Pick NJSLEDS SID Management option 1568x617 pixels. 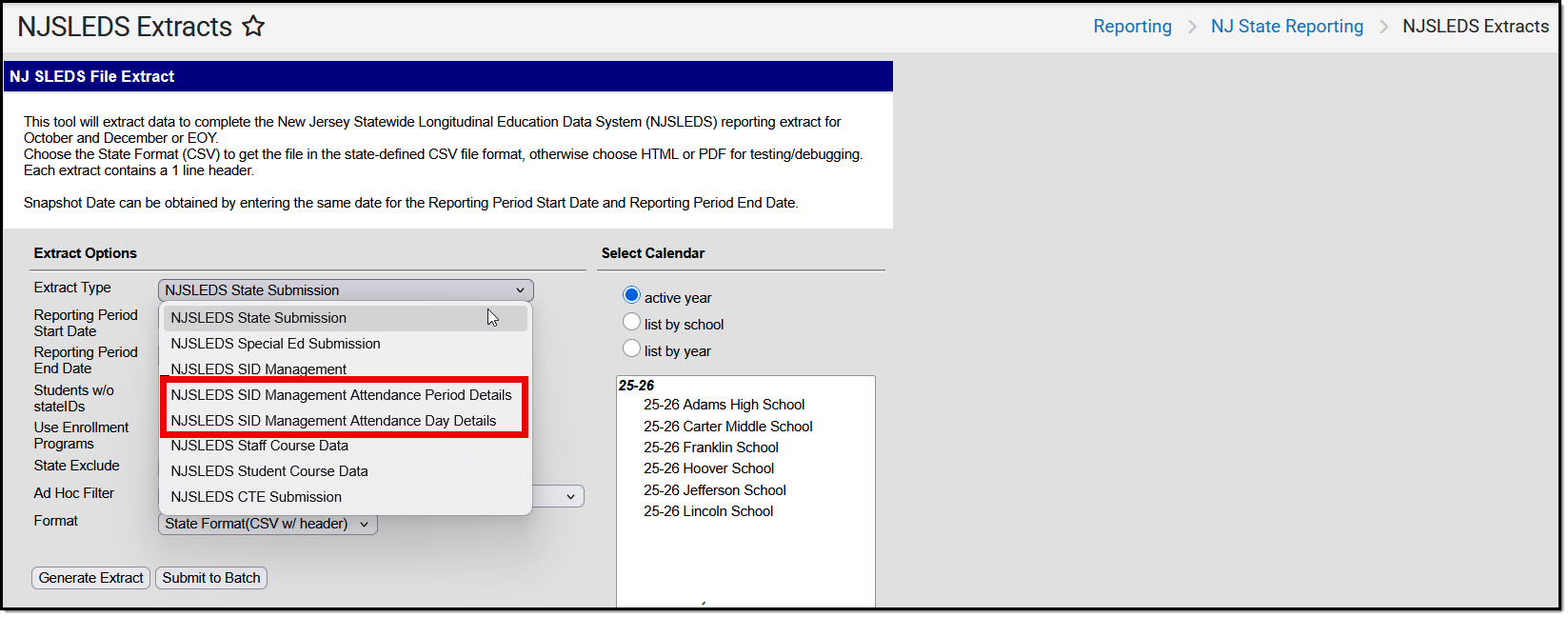(x=345, y=368)
